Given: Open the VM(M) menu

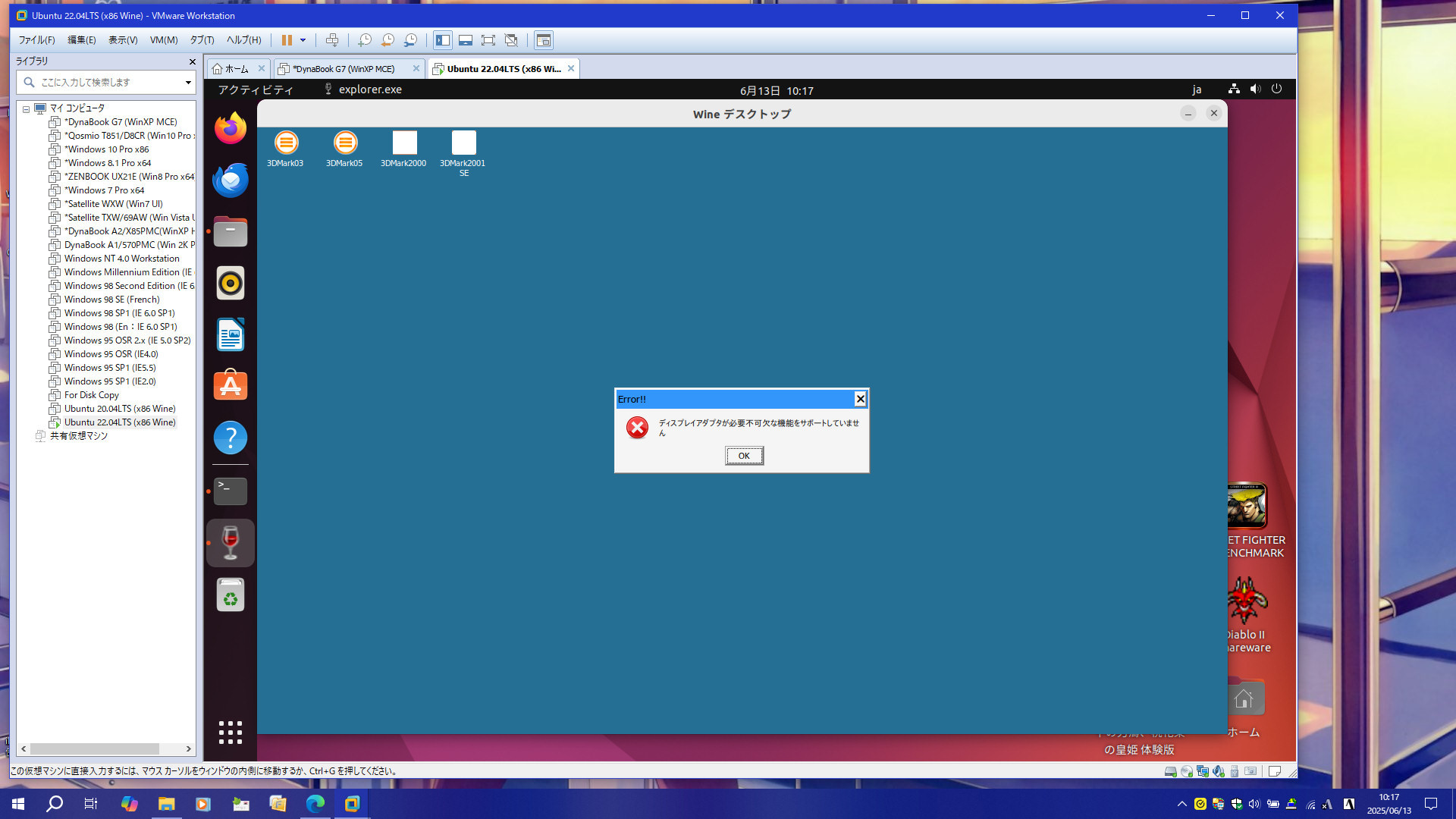Looking at the screenshot, I should pyautogui.click(x=164, y=40).
